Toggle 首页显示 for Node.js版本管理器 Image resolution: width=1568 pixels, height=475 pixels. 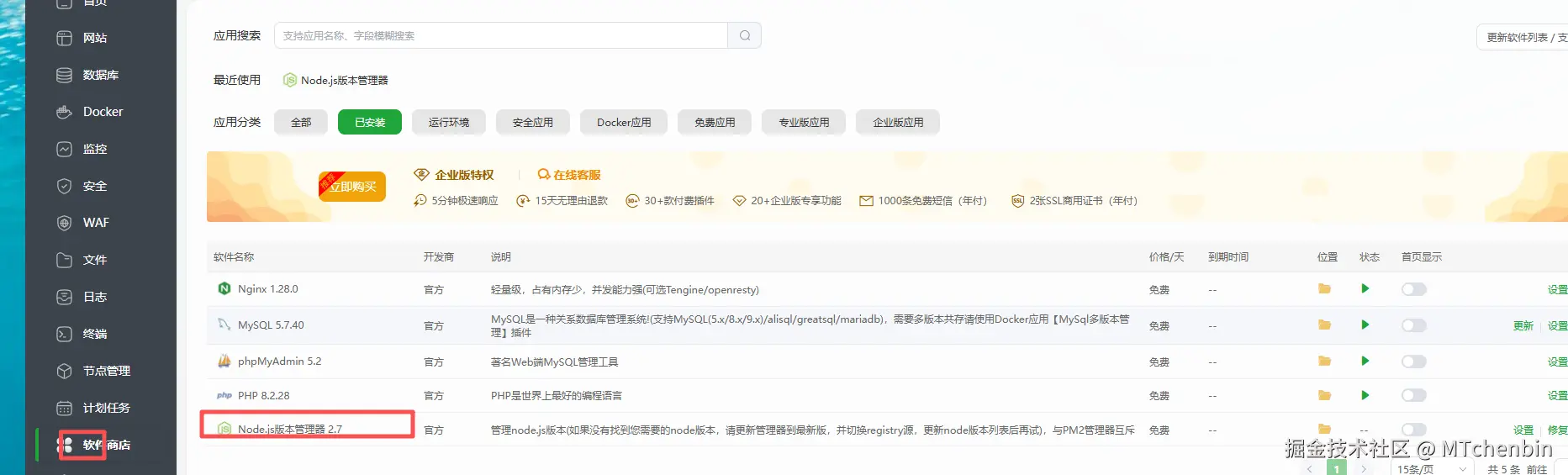1414,430
